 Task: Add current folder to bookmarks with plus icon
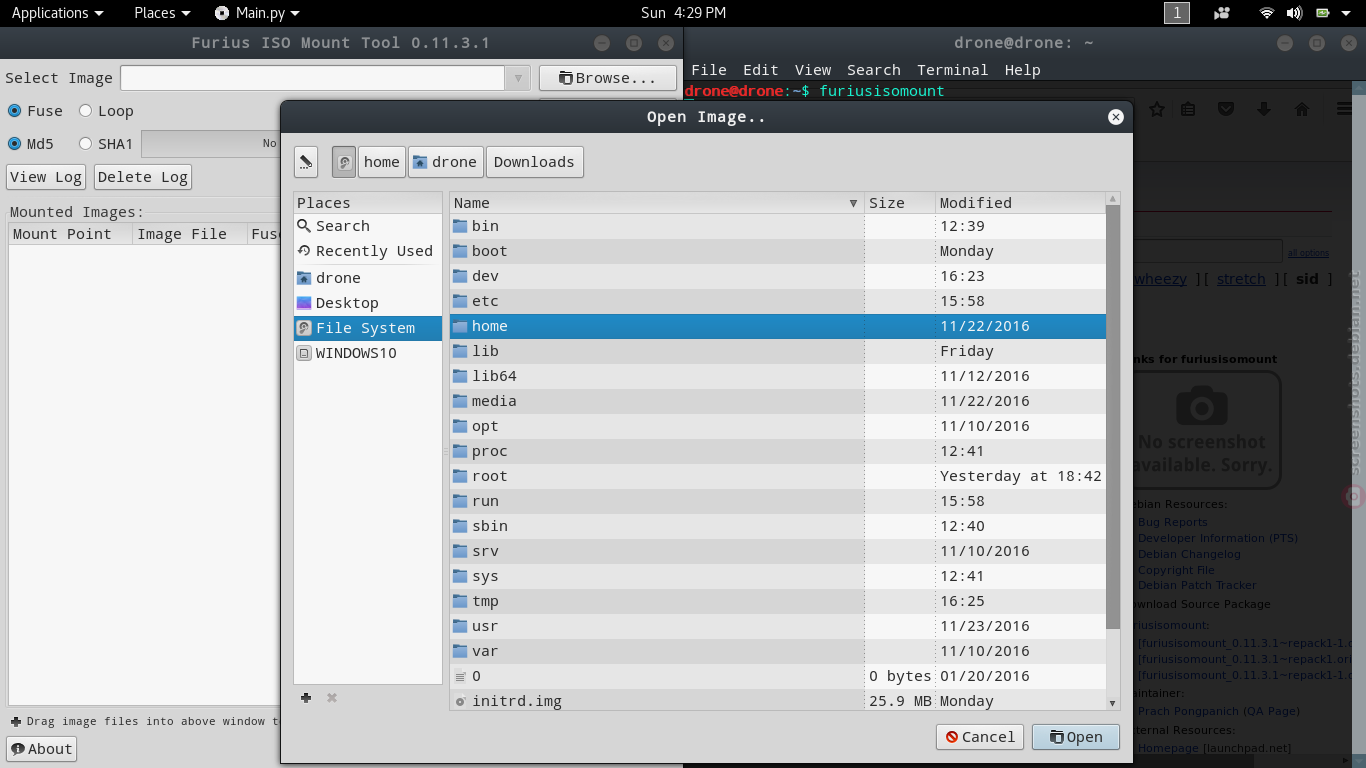[306, 698]
